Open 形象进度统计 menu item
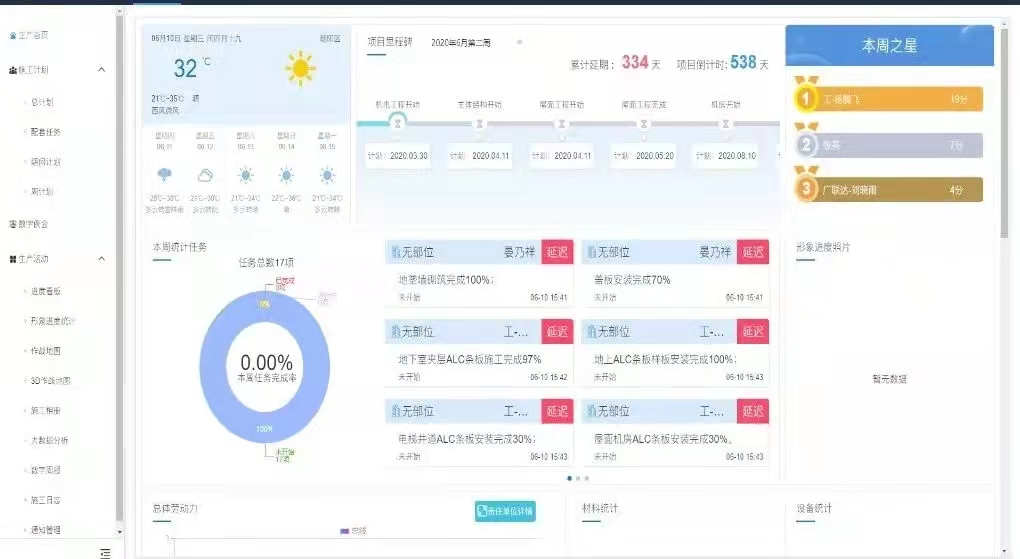The height and width of the screenshot is (559, 1020). [x=52, y=321]
